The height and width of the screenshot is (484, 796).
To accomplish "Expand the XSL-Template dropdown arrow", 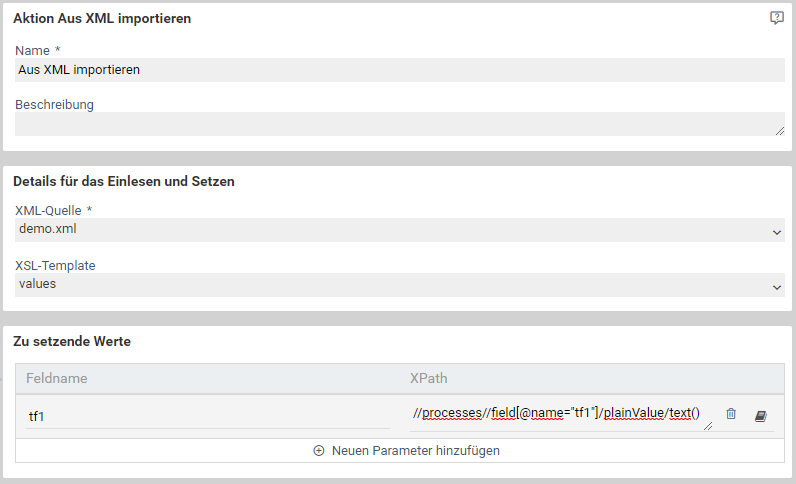I will tap(777, 287).
